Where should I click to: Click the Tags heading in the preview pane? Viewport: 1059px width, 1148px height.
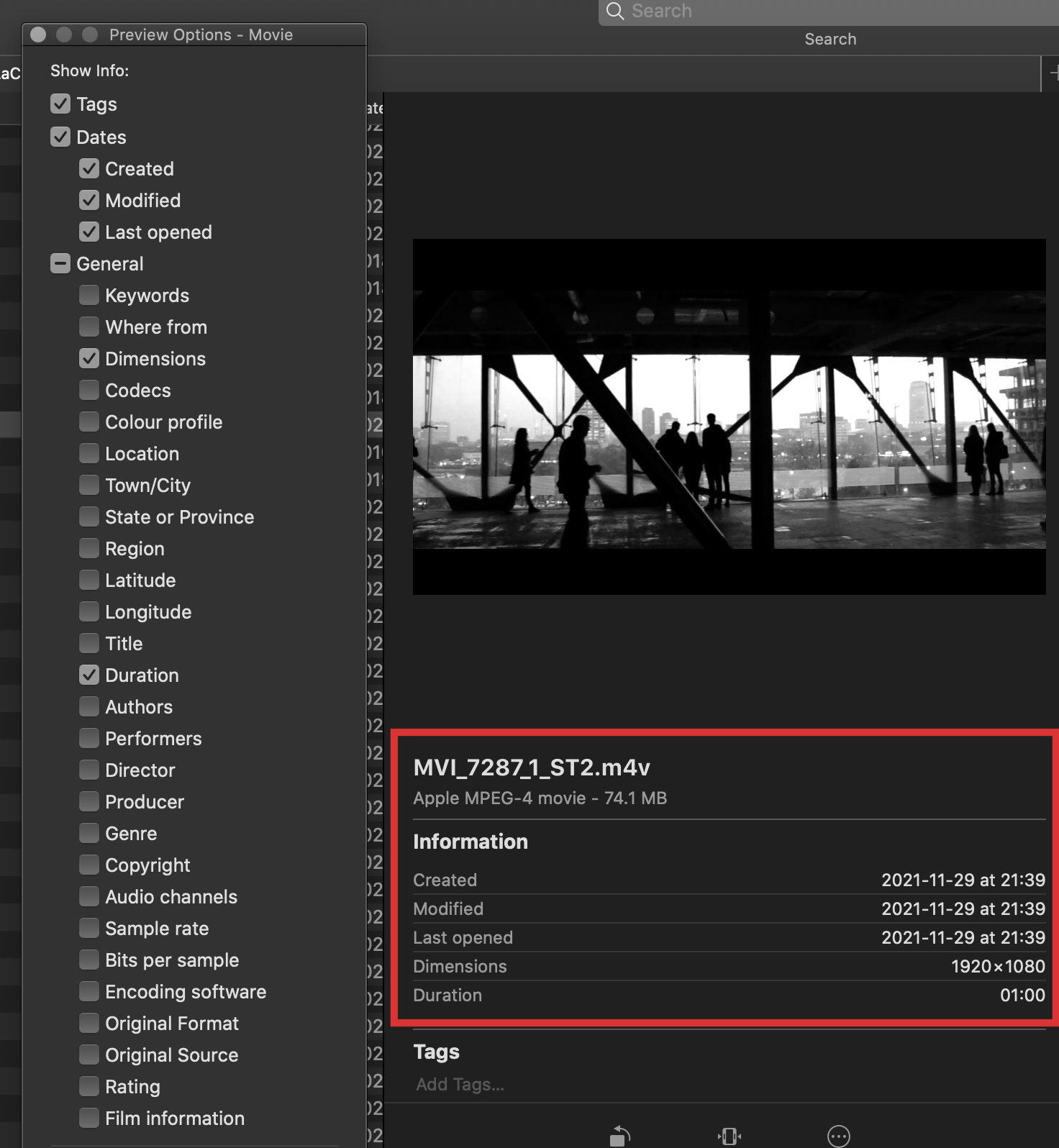point(437,1052)
